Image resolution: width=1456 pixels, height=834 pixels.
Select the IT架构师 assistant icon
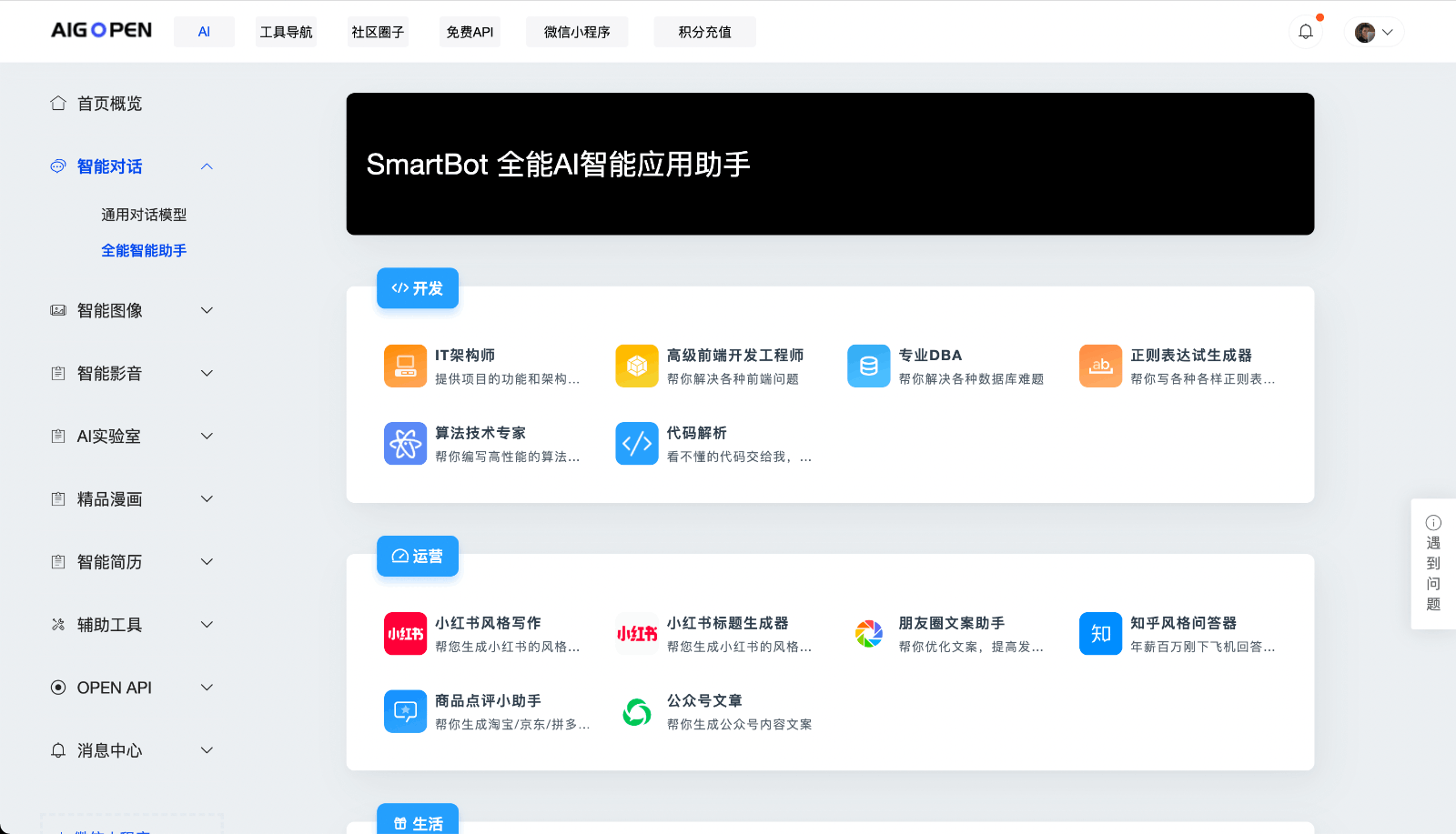(x=405, y=366)
